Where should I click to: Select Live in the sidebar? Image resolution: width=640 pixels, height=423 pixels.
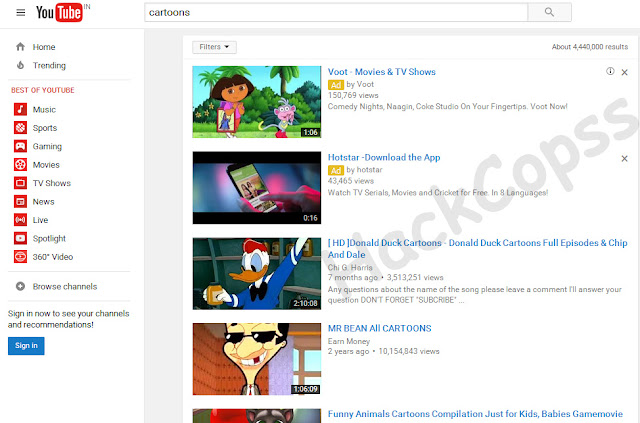40,220
